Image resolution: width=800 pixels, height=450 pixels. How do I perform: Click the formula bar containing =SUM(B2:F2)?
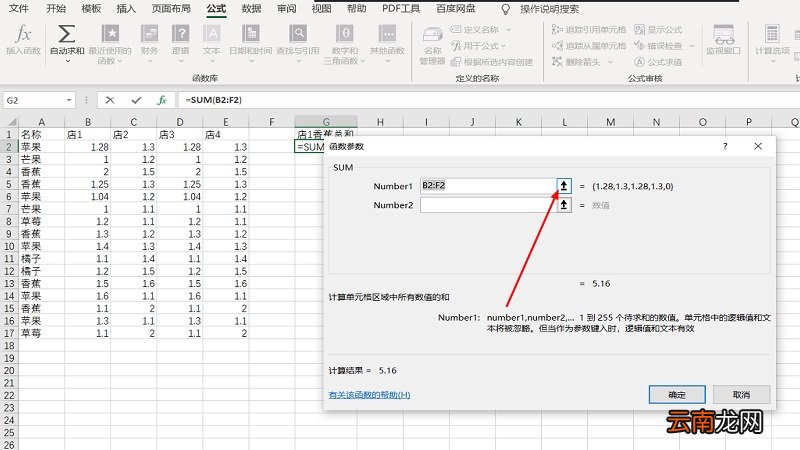point(489,100)
